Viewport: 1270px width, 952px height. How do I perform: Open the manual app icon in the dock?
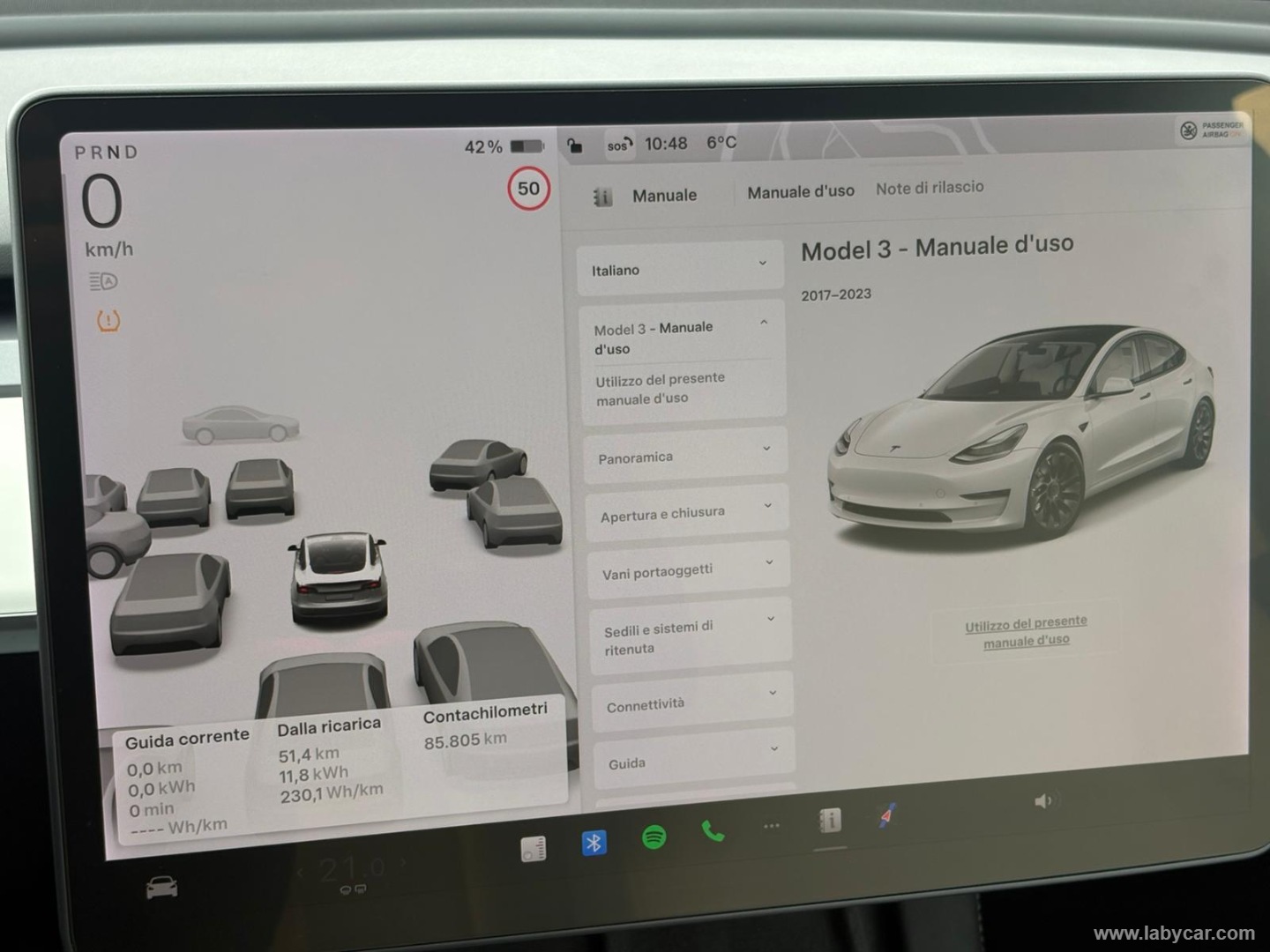pos(830,821)
